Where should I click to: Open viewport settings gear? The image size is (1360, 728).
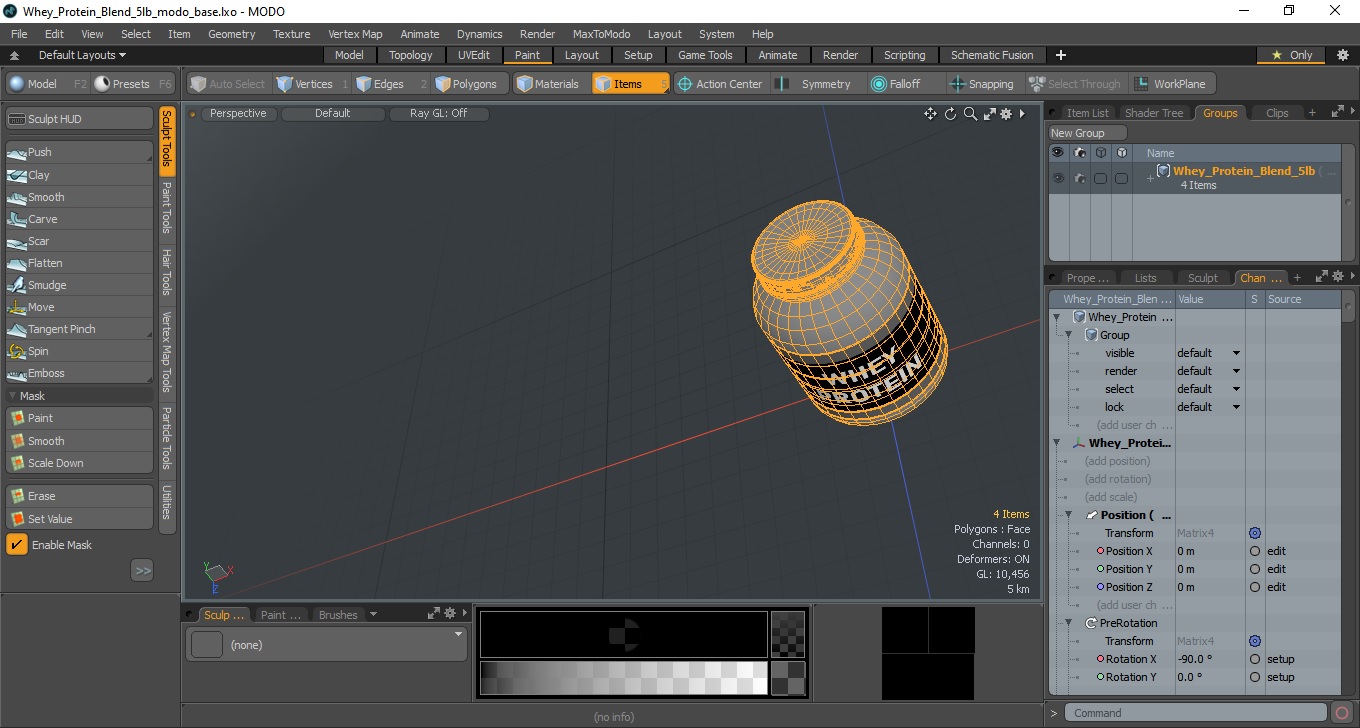1007,114
